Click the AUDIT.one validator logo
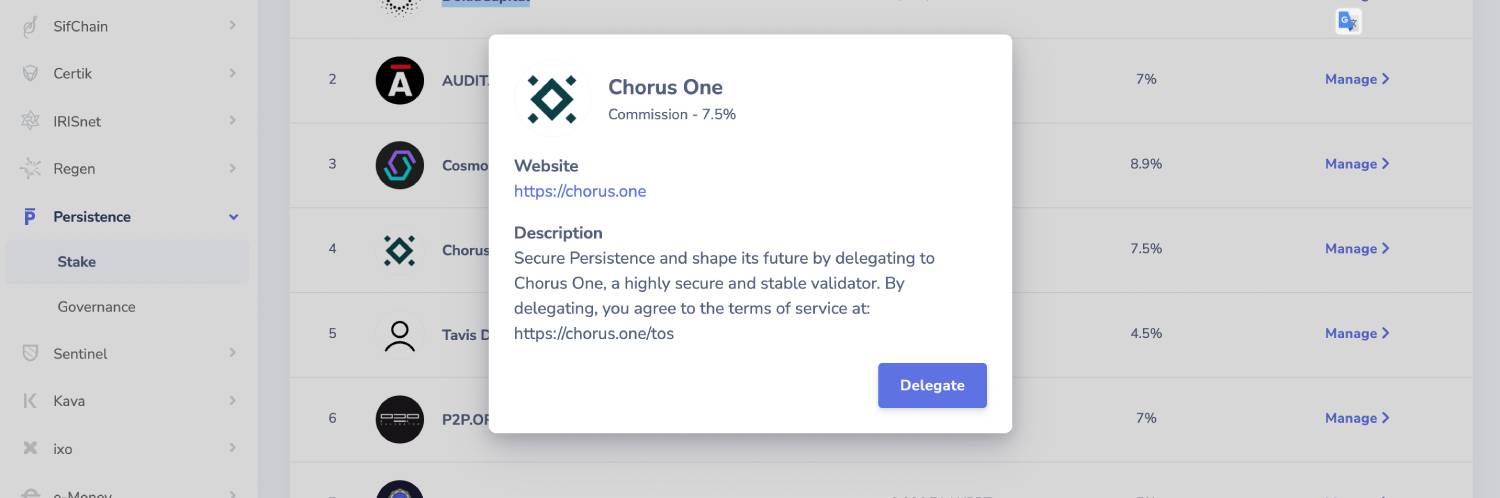This screenshot has width=1500, height=498. click(x=399, y=80)
